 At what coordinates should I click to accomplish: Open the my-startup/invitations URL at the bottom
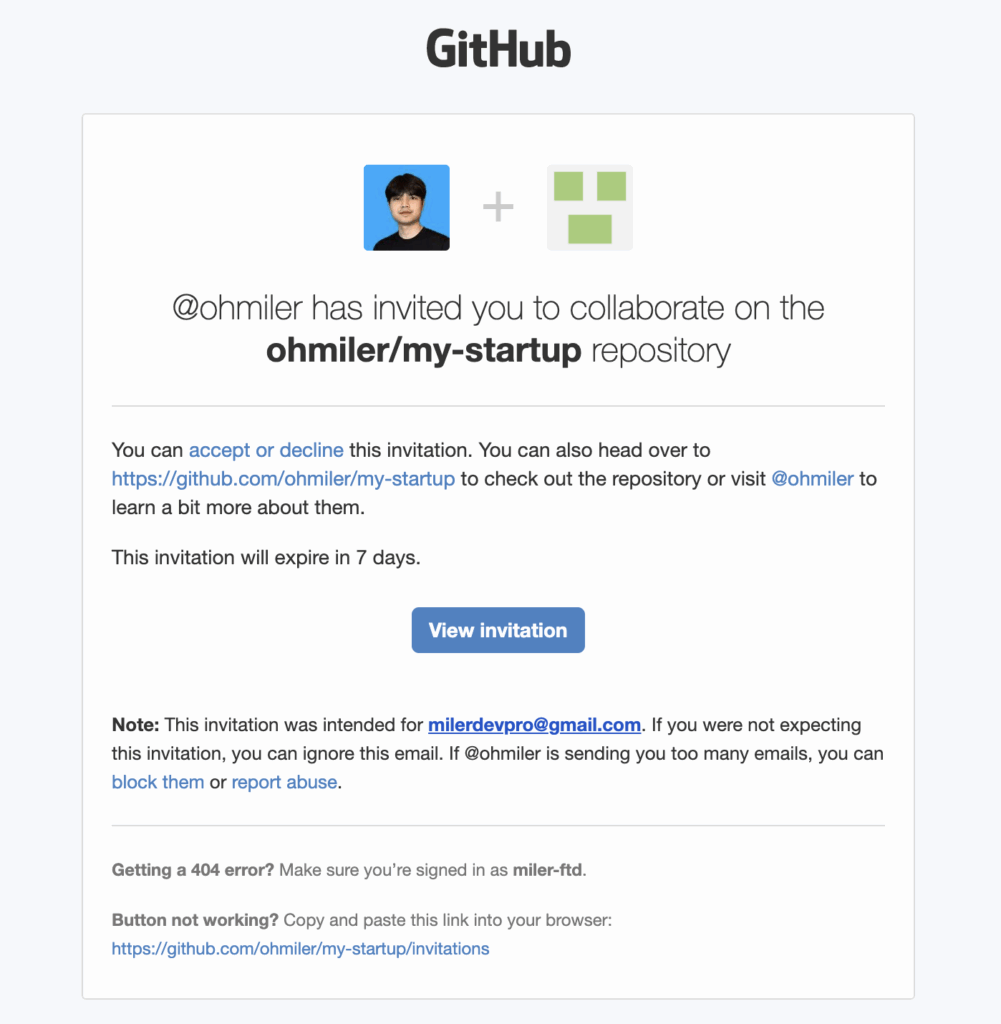[x=300, y=948]
